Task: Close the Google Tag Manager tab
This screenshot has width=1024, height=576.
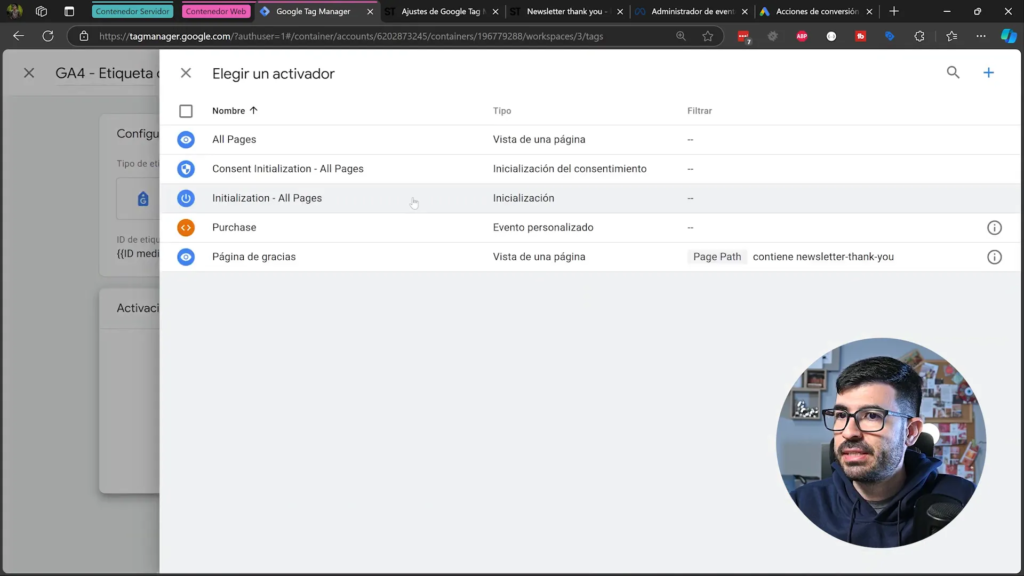Action: (x=370, y=12)
